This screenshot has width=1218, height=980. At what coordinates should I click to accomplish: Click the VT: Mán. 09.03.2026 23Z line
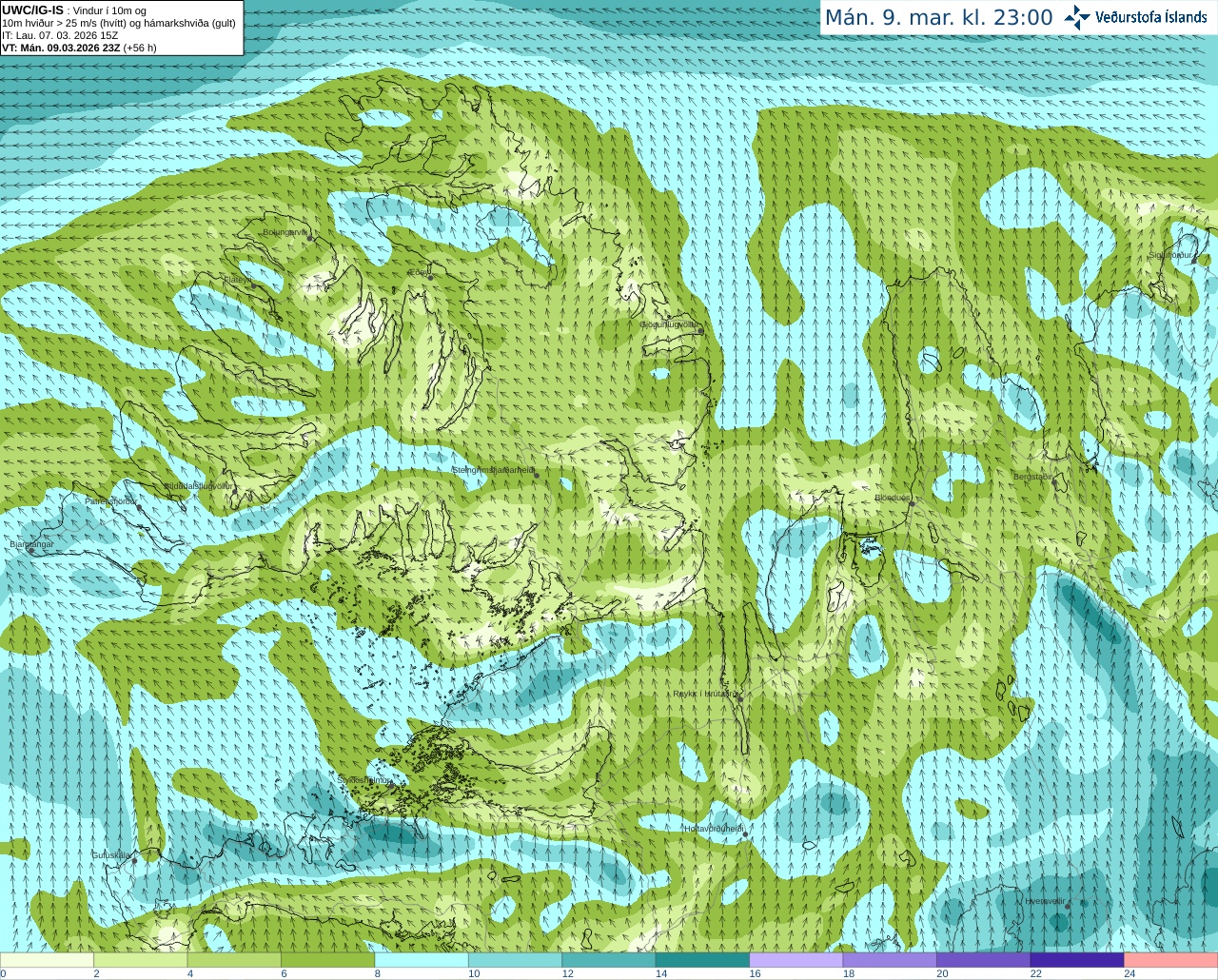pos(79,48)
